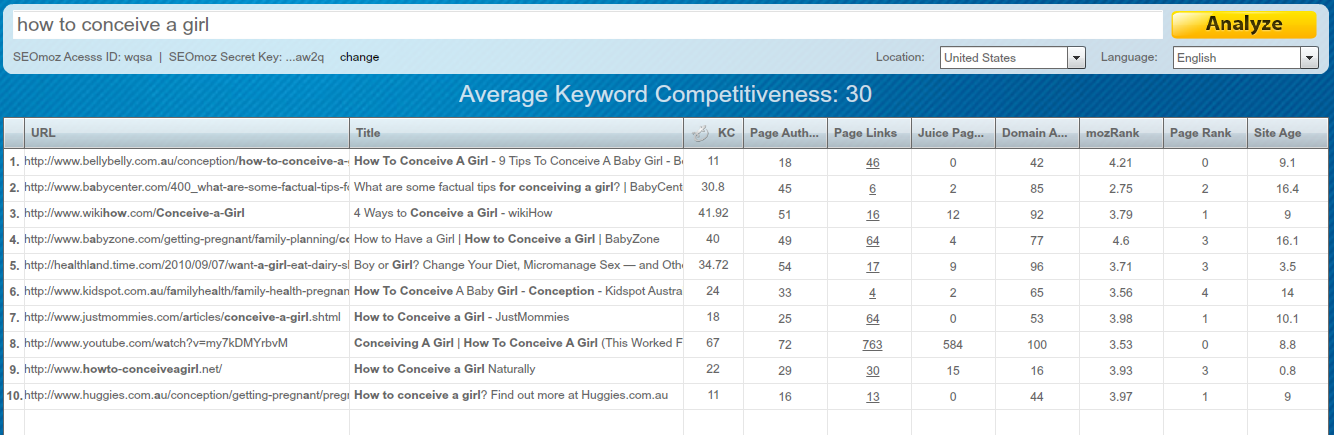Open page links count 763 for youtube

pyautogui.click(x=873, y=344)
